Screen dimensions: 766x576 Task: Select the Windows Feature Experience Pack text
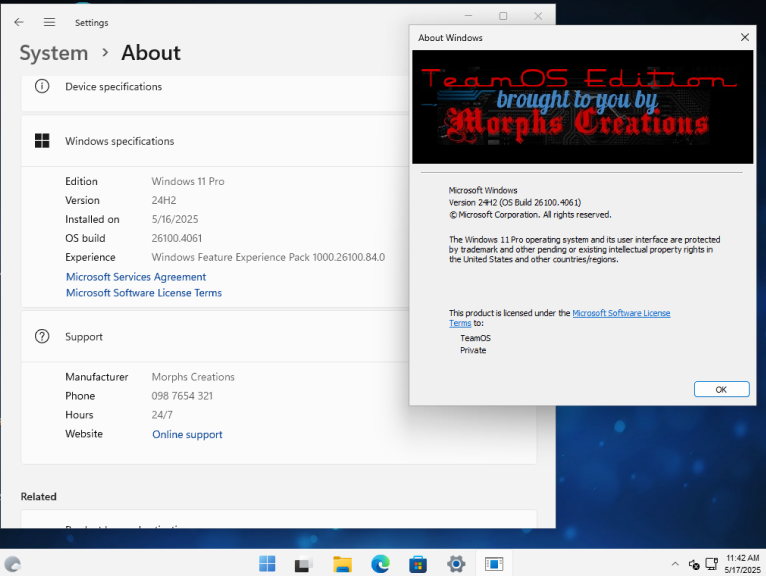[x=268, y=257]
